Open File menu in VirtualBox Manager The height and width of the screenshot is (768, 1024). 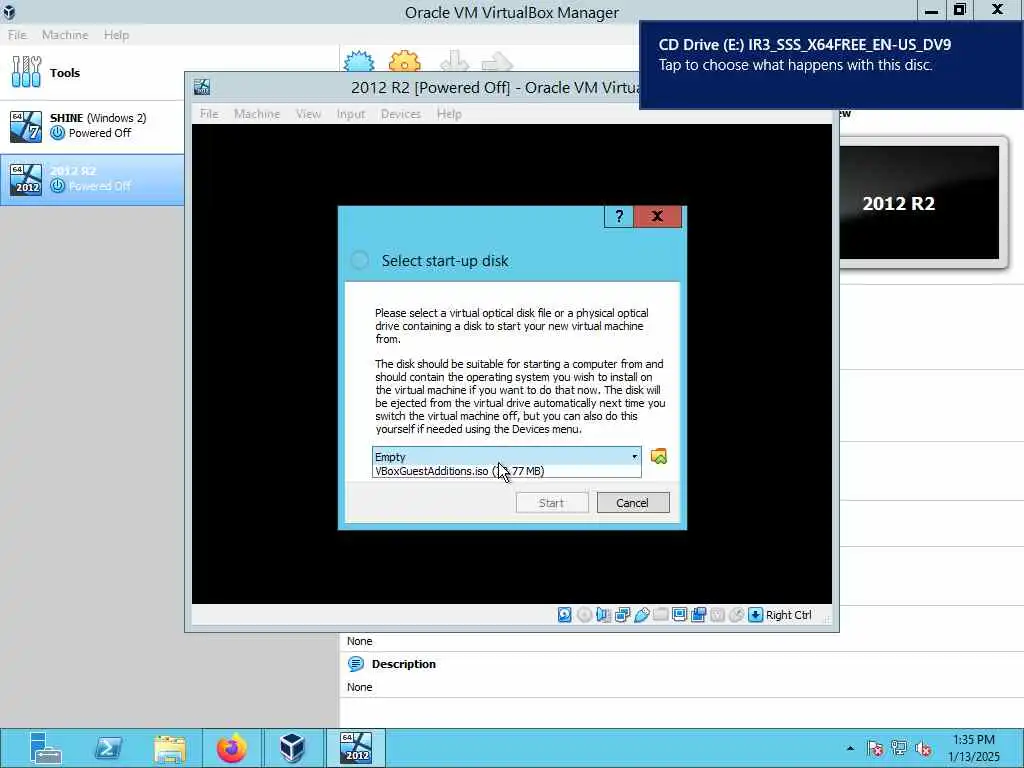point(17,35)
